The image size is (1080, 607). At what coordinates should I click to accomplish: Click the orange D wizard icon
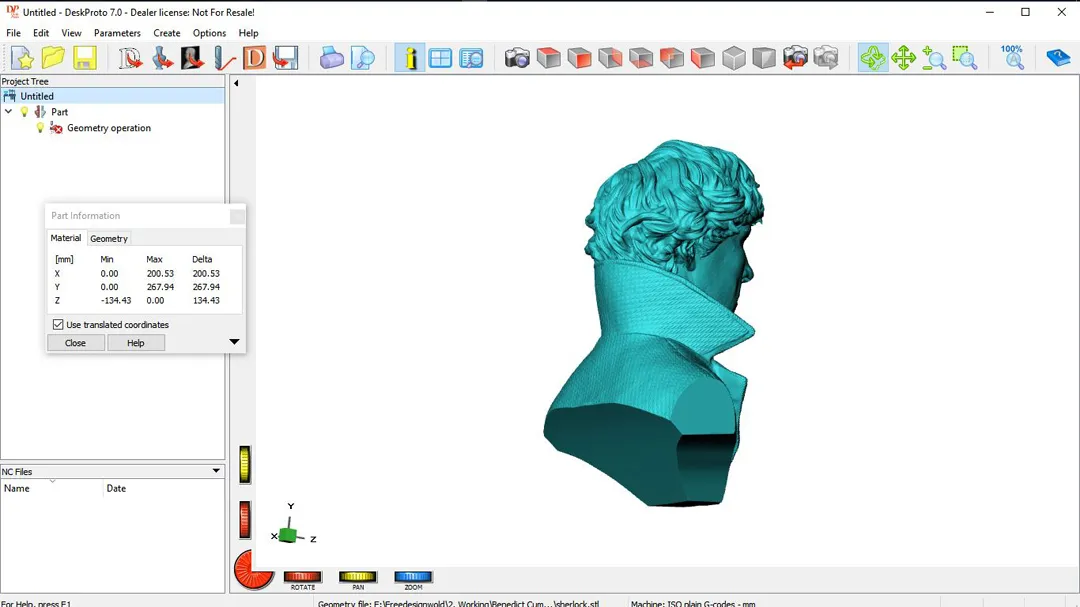[x=254, y=59]
